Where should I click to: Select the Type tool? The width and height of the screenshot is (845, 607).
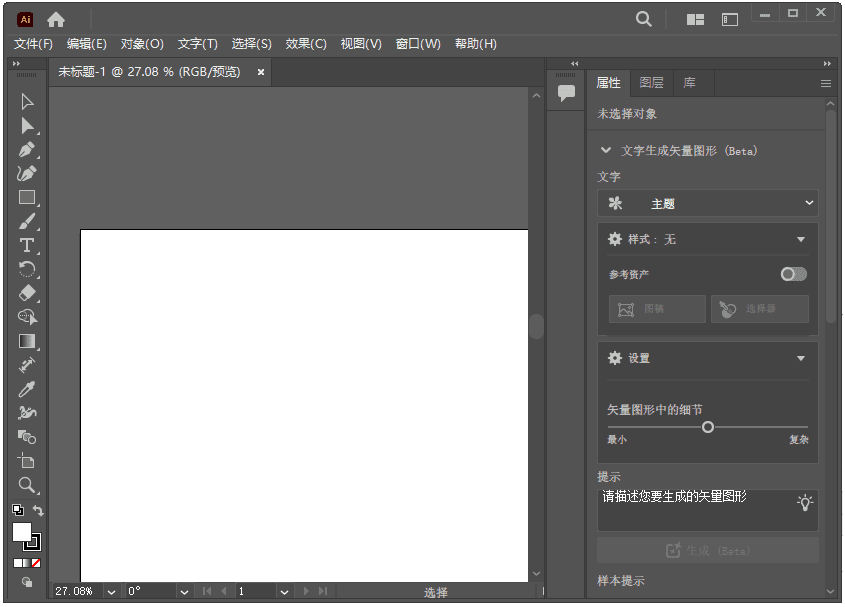[x=28, y=245]
